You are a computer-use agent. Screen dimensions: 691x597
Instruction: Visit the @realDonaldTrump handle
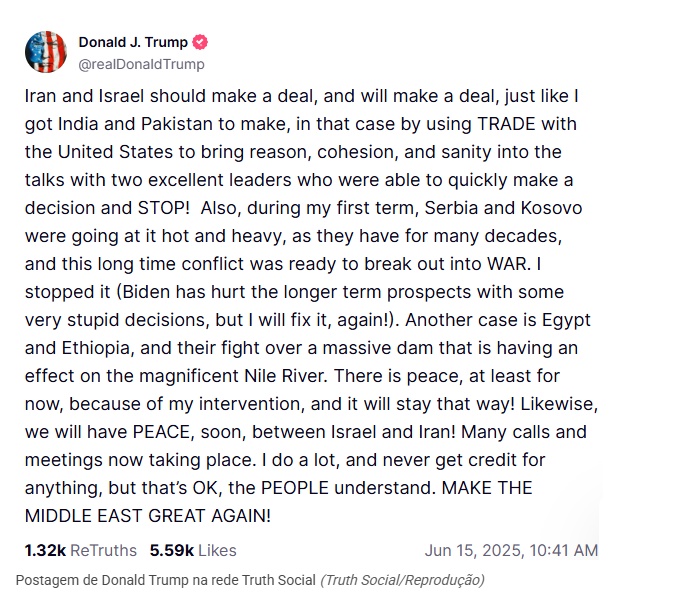pos(141,64)
